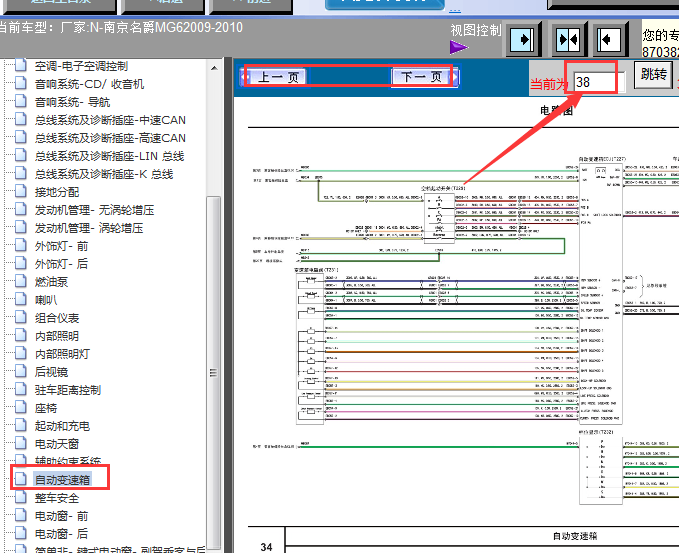Click the purple triangle next to 视图控制
679x553 pixels.
point(458,47)
